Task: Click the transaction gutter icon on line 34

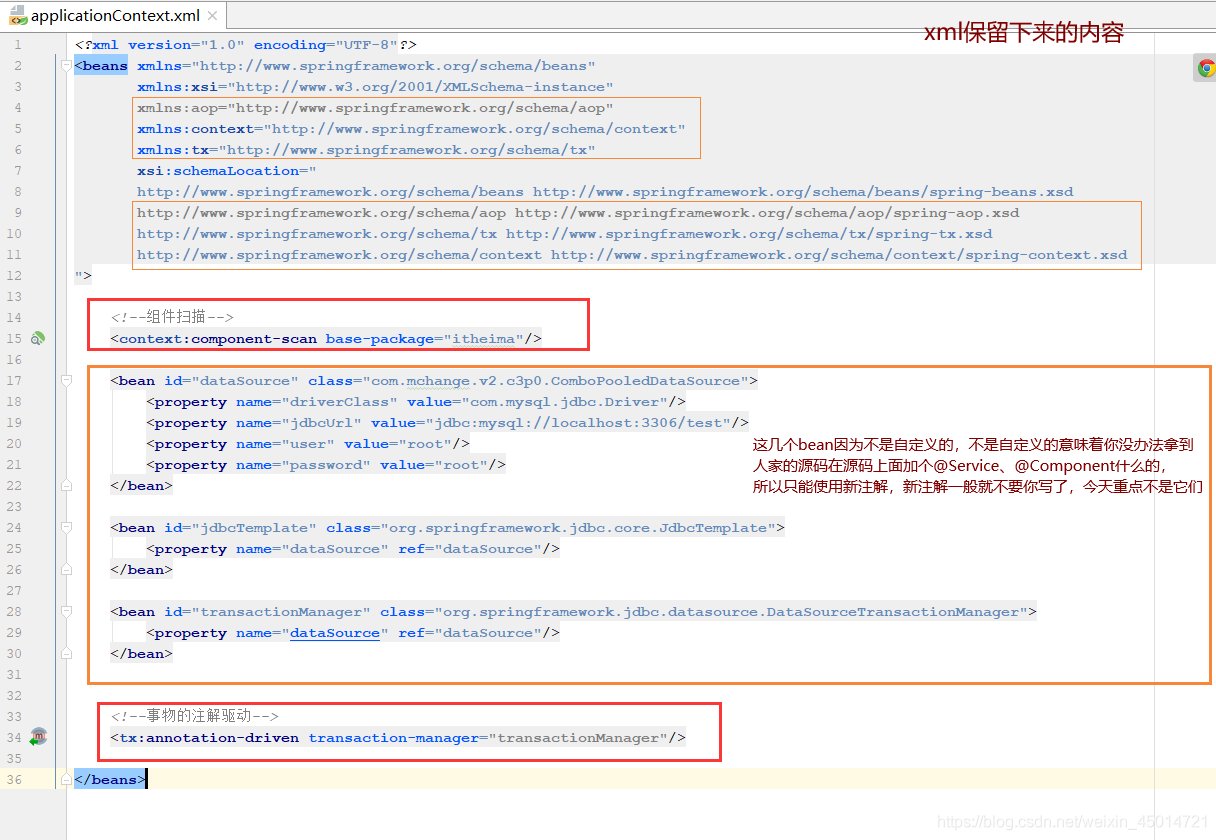Action: [x=37, y=737]
